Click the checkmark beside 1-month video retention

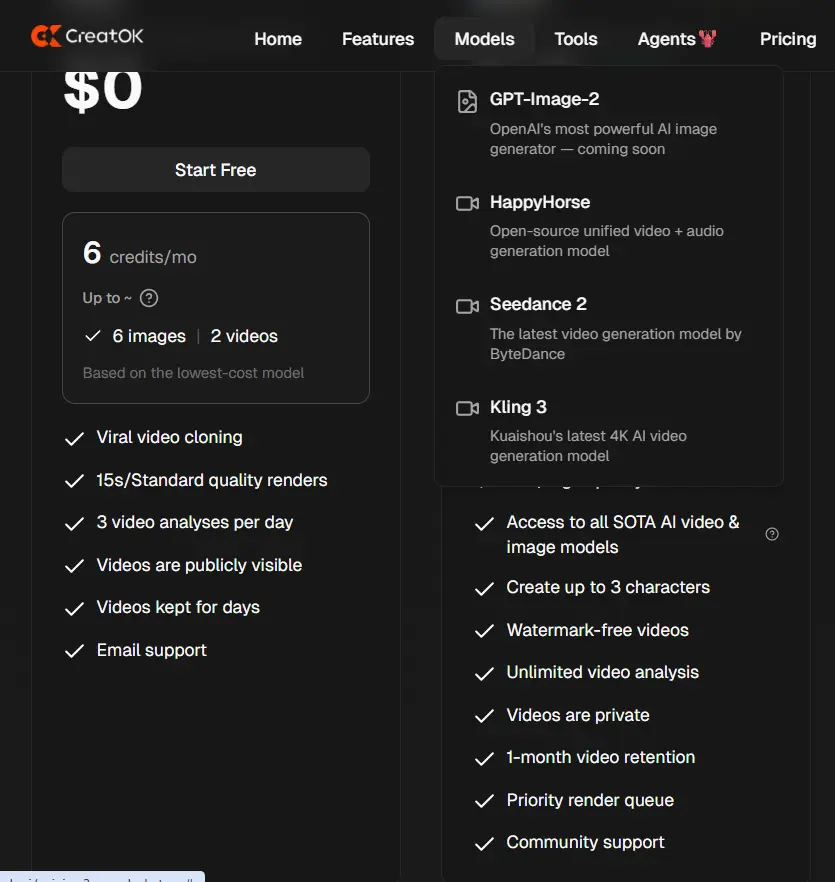tap(484, 759)
